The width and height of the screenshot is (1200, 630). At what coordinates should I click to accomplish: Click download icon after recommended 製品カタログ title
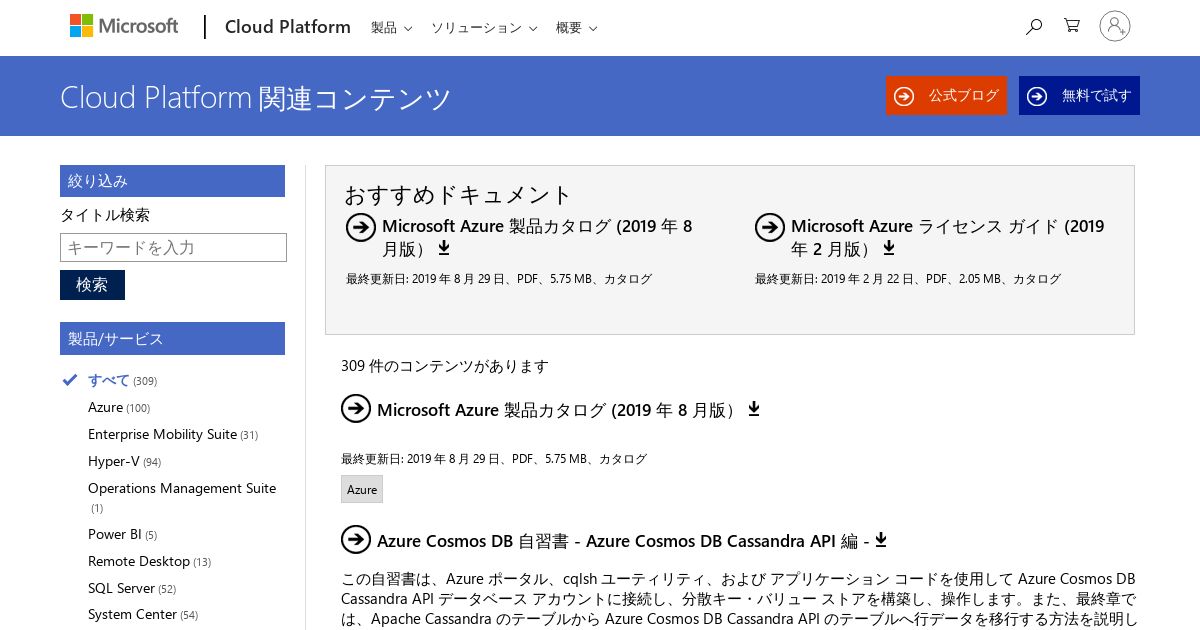(x=444, y=248)
